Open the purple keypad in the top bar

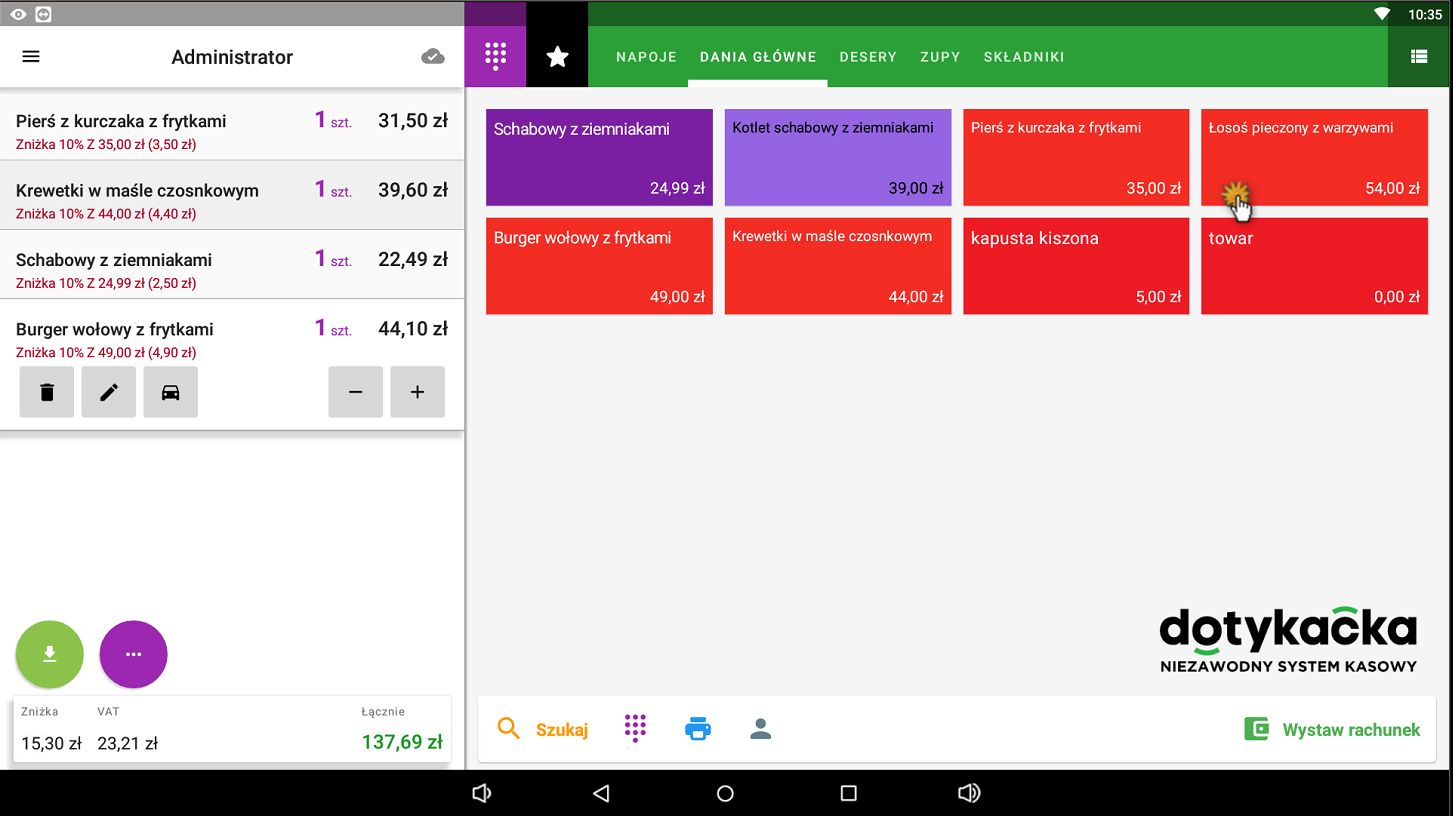coord(495,57)
